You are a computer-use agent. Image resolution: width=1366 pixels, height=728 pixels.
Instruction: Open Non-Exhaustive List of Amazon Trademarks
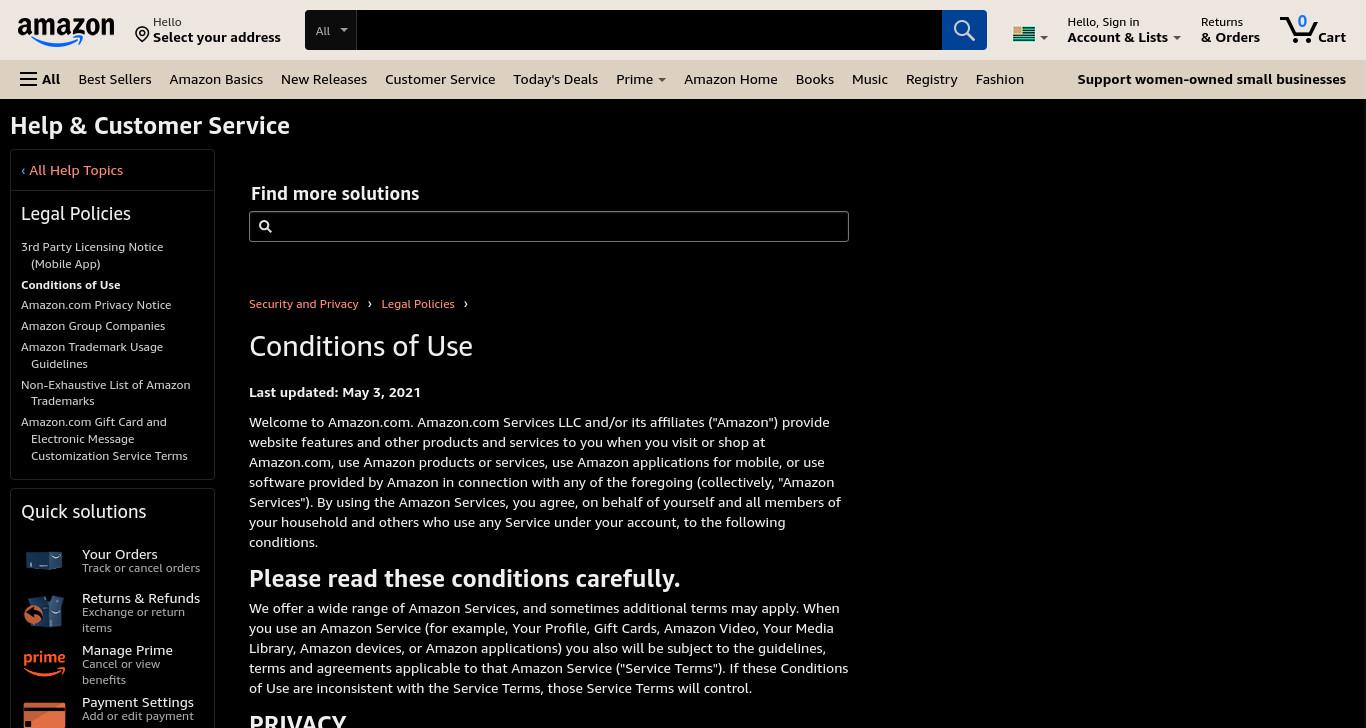coord(105,393)
